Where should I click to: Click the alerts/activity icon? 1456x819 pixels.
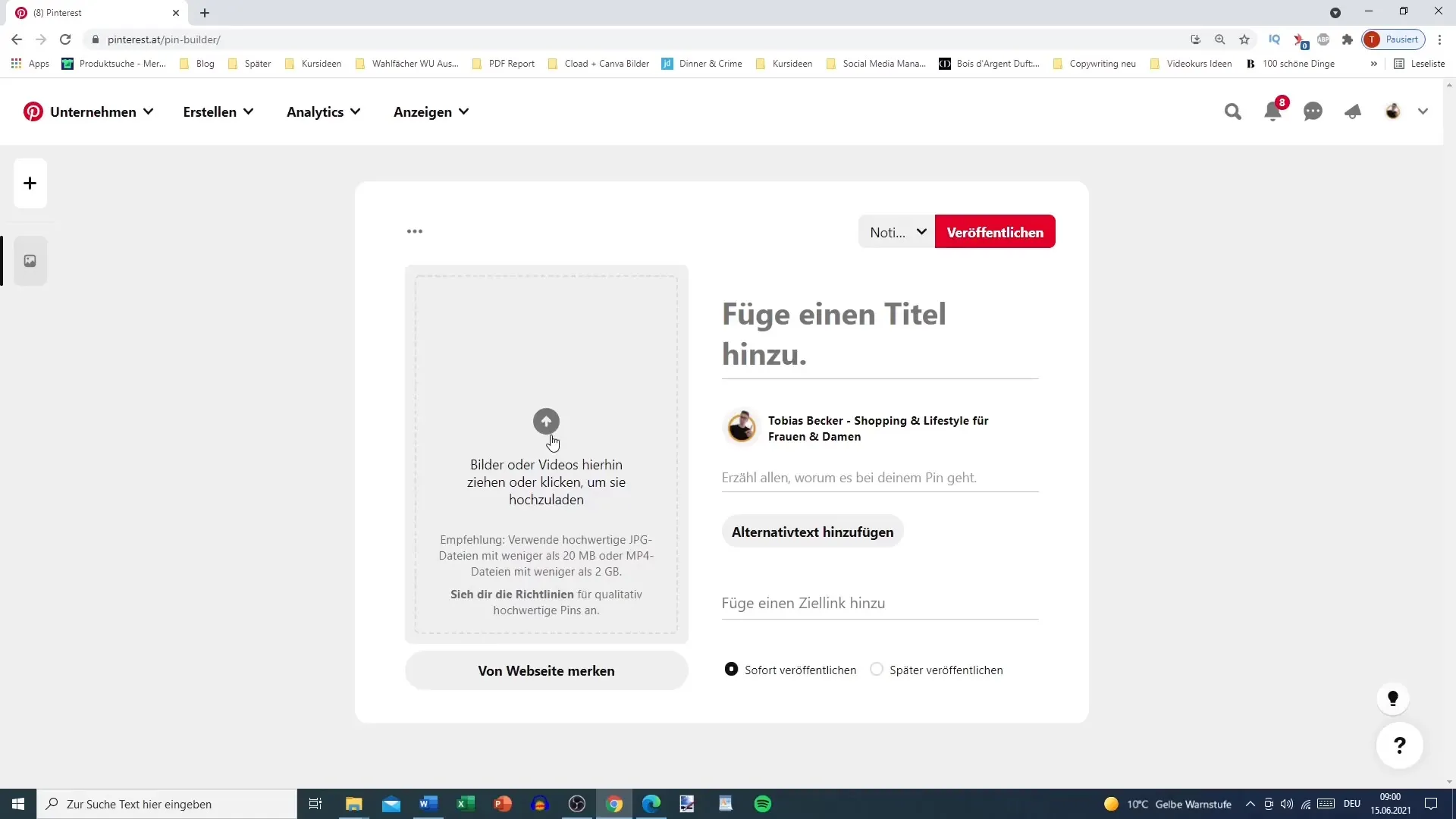[x=1275, y=111]
